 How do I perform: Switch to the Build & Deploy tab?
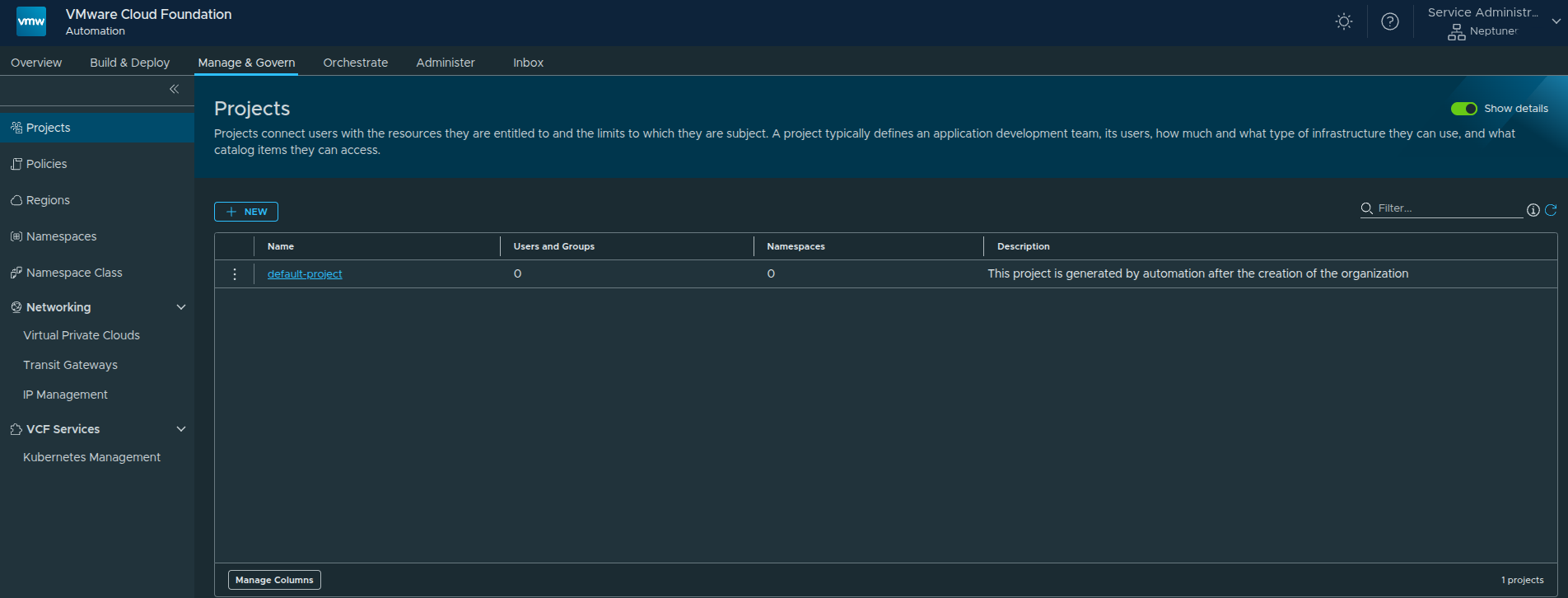click(x=130, y=63)
